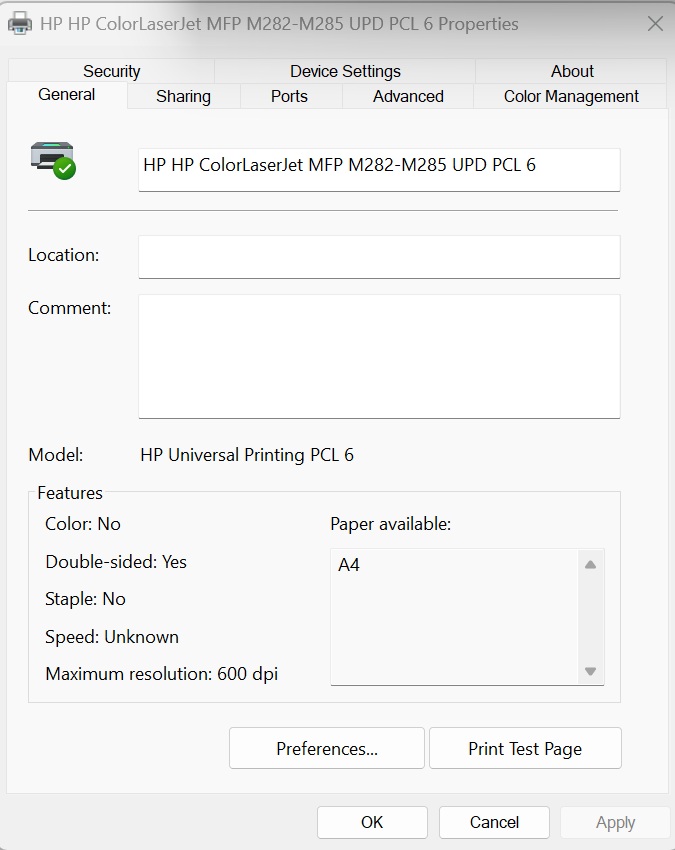
Task: Click the "Double-sided: Yes" feature text
Action: pos(116,562)
